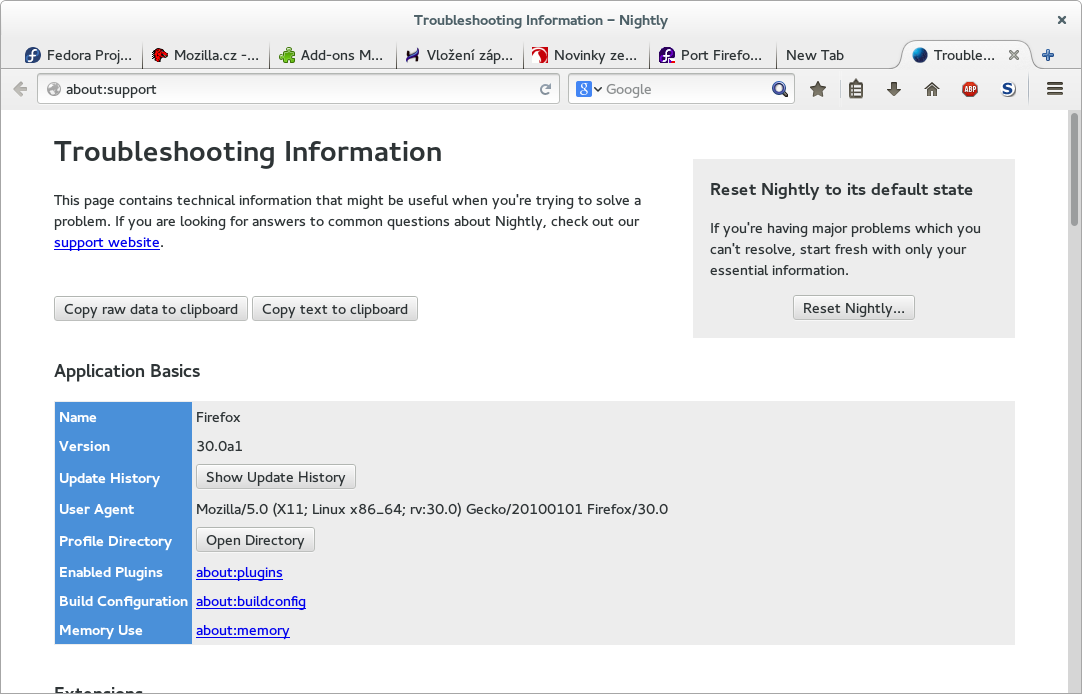
Task: Click the Troubleshooting Information page heading
Action: coord(248,152)
